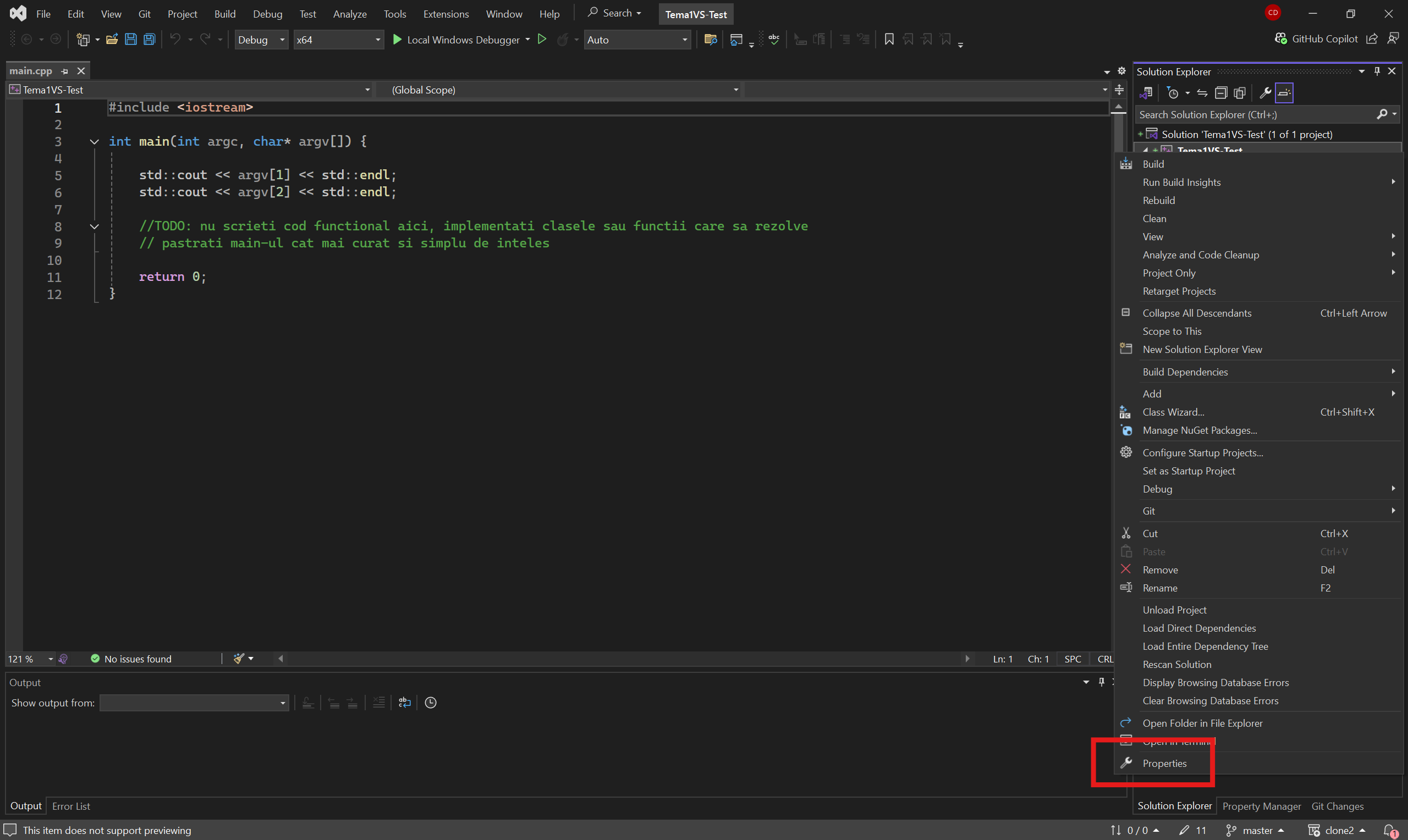Open the Tema1VS-Test project scope dropdown

[190, 90]
